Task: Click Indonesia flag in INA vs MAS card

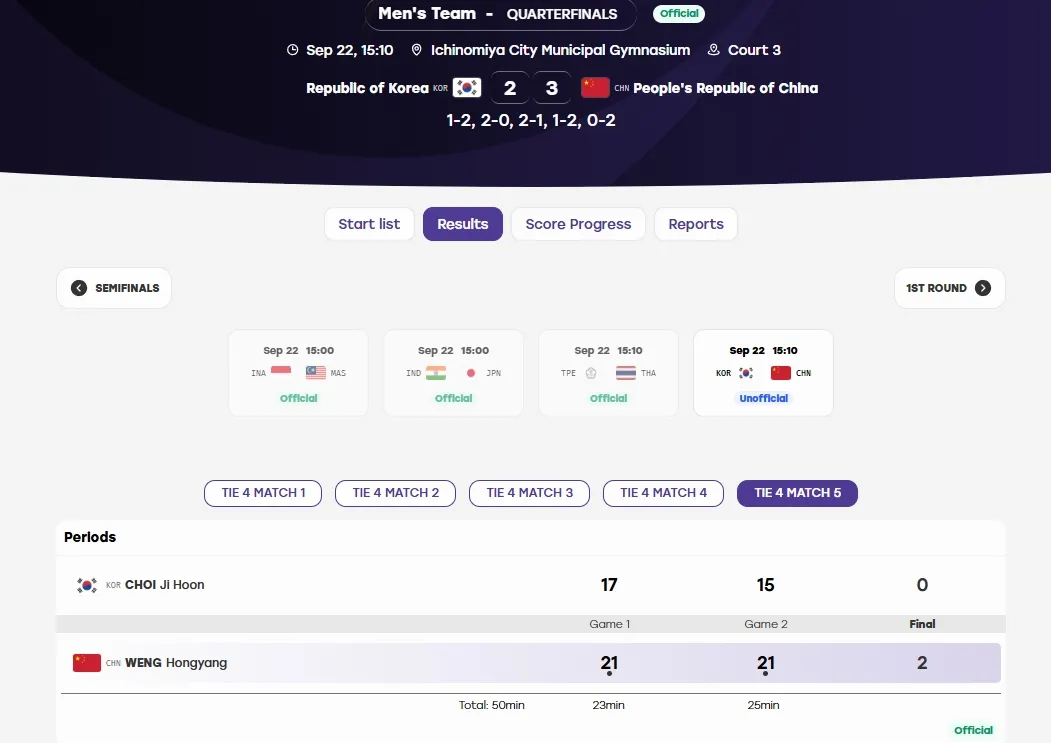Action: click(281, 373)
